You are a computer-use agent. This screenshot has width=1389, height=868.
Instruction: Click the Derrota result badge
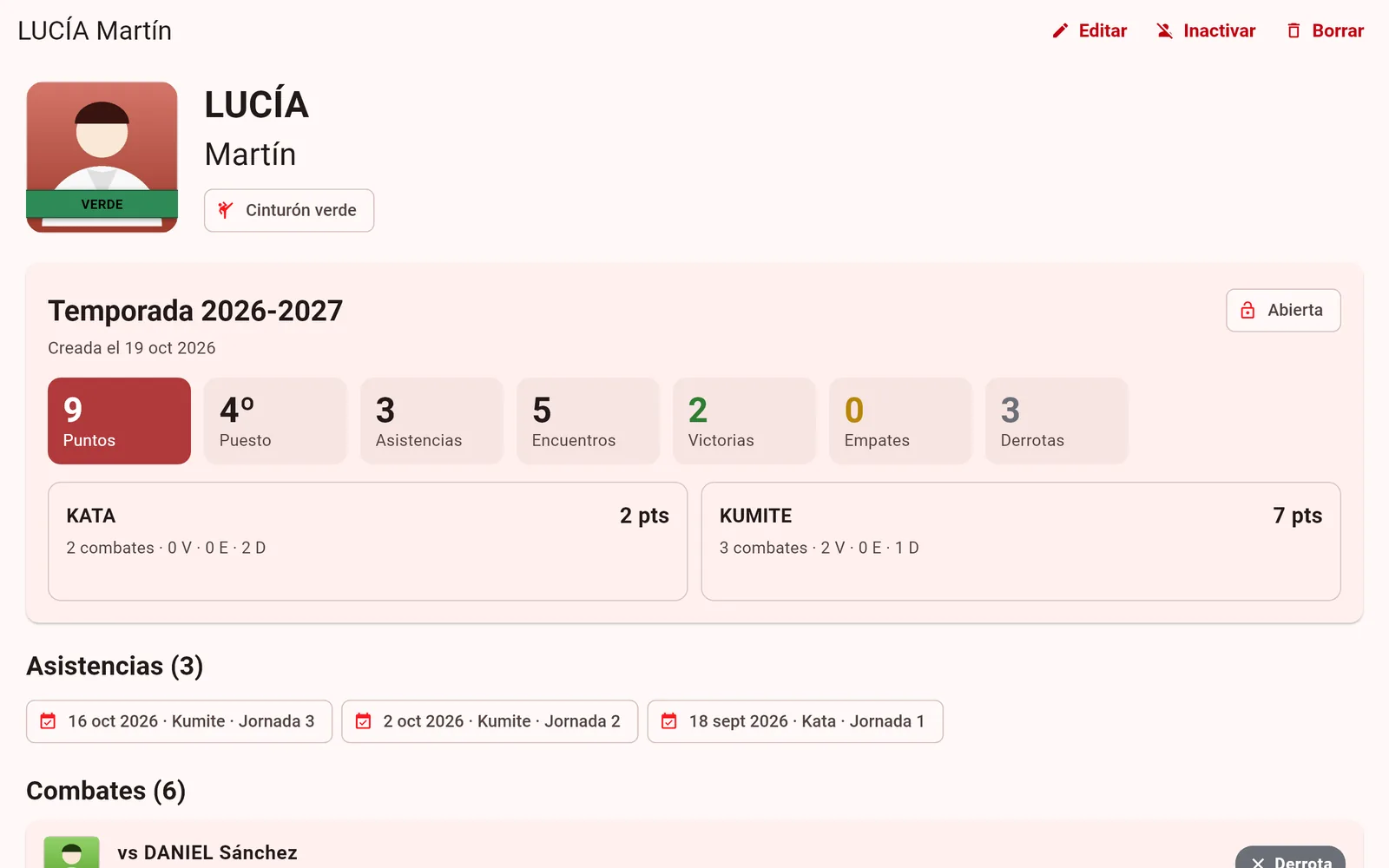pyautogui.click(x=1290, y=858)
